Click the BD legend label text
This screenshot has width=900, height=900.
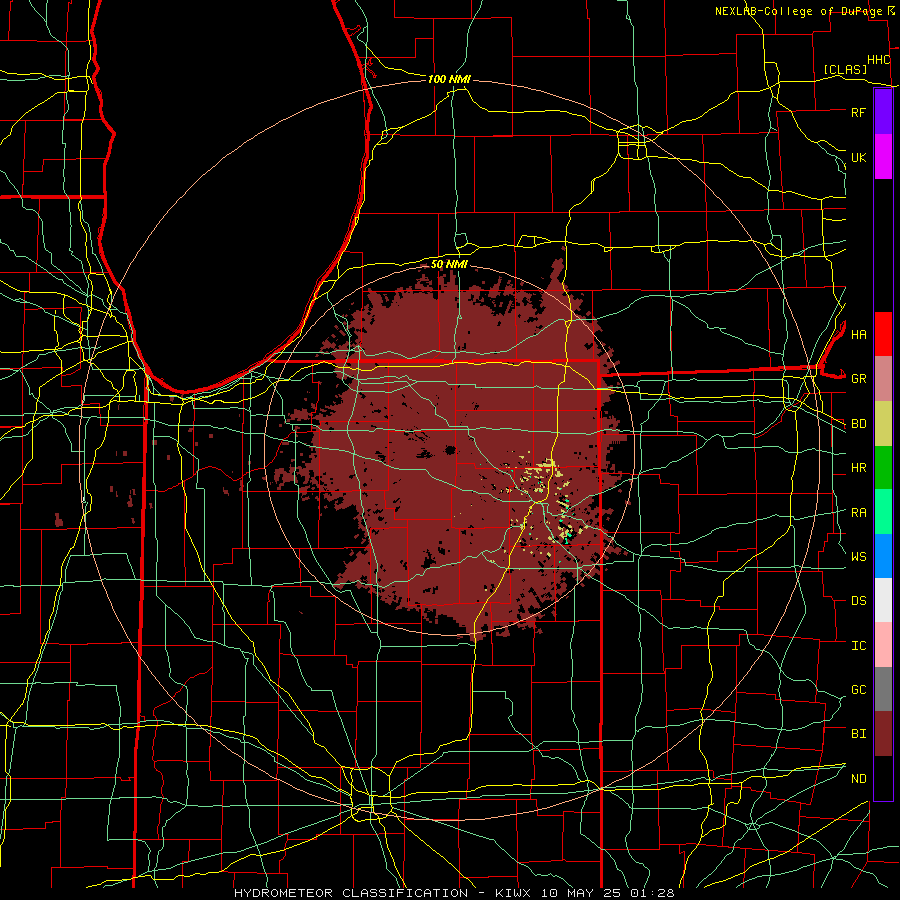tap(858, 424)
